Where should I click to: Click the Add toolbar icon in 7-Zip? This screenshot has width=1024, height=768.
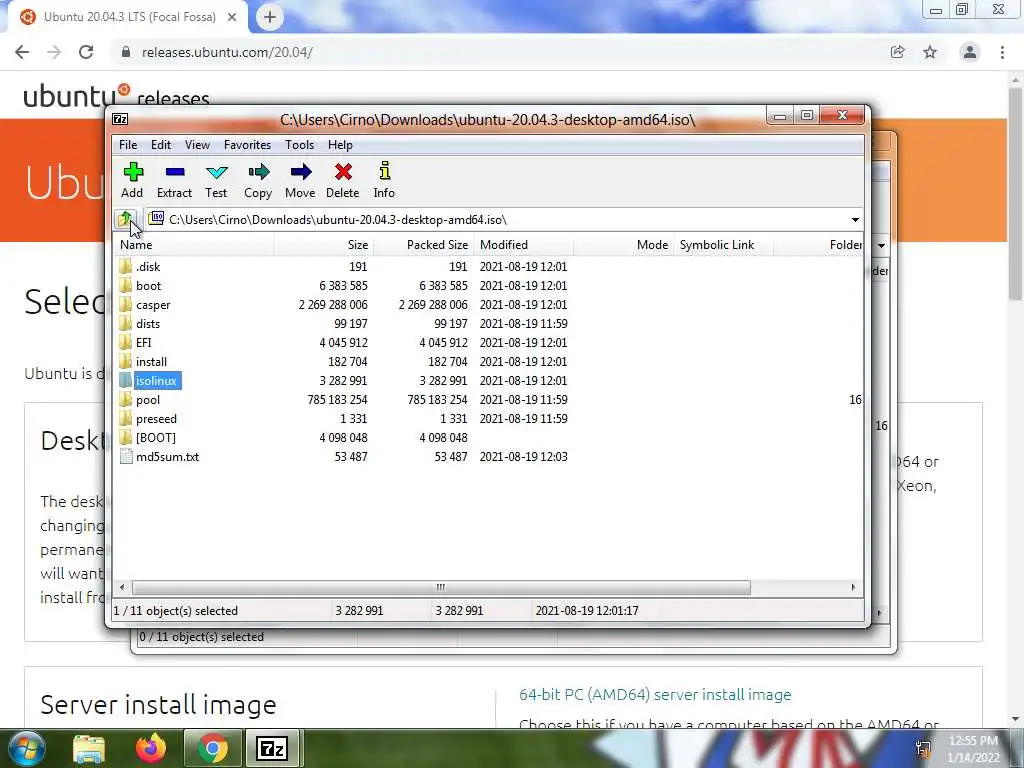pyautogui.click(x=133, y=172)
